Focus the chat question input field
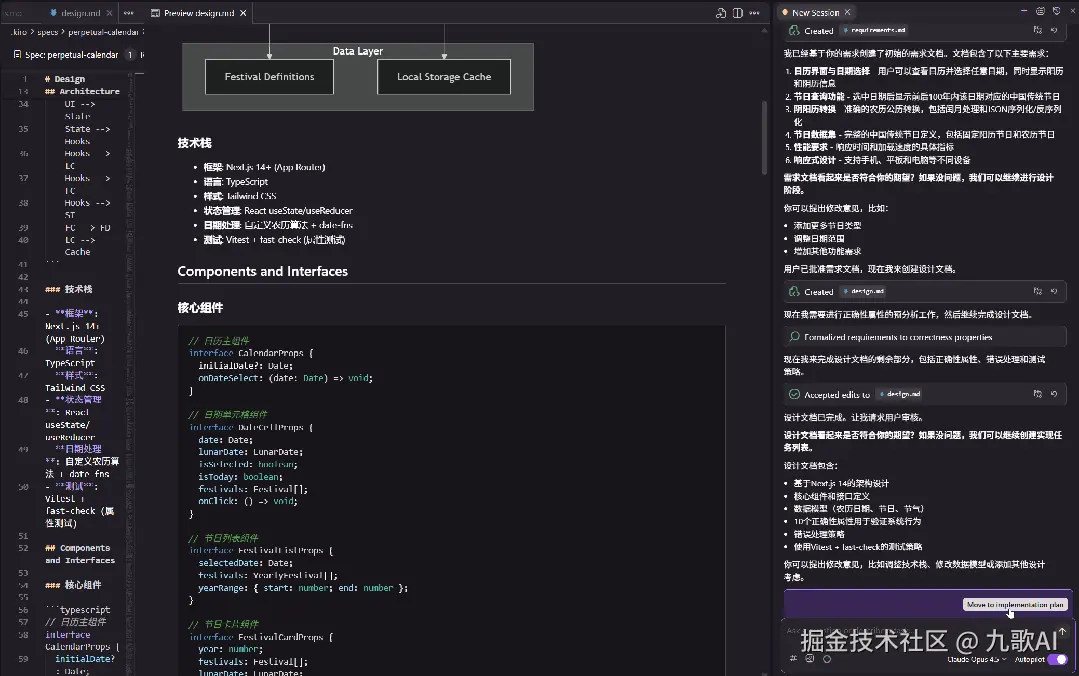 (919, 631)
